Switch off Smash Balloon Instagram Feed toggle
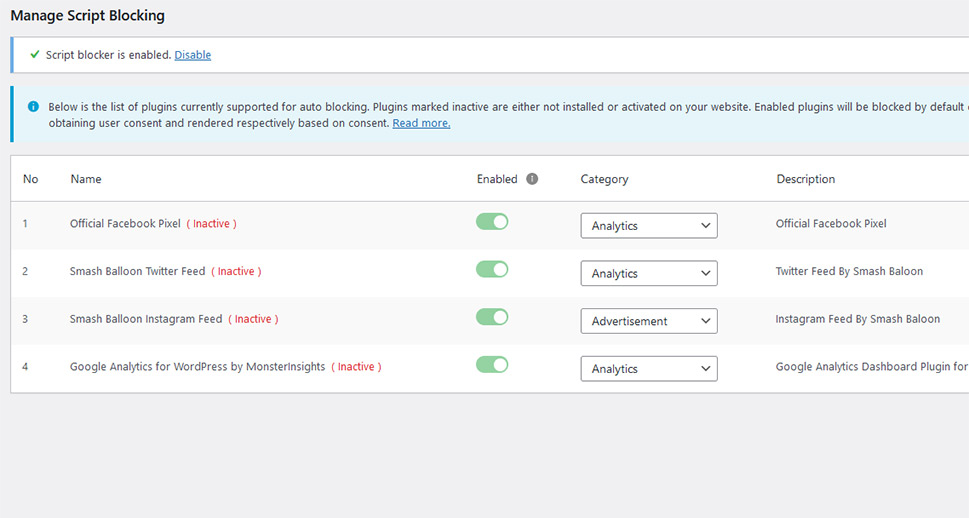 (x=492, y=317)
